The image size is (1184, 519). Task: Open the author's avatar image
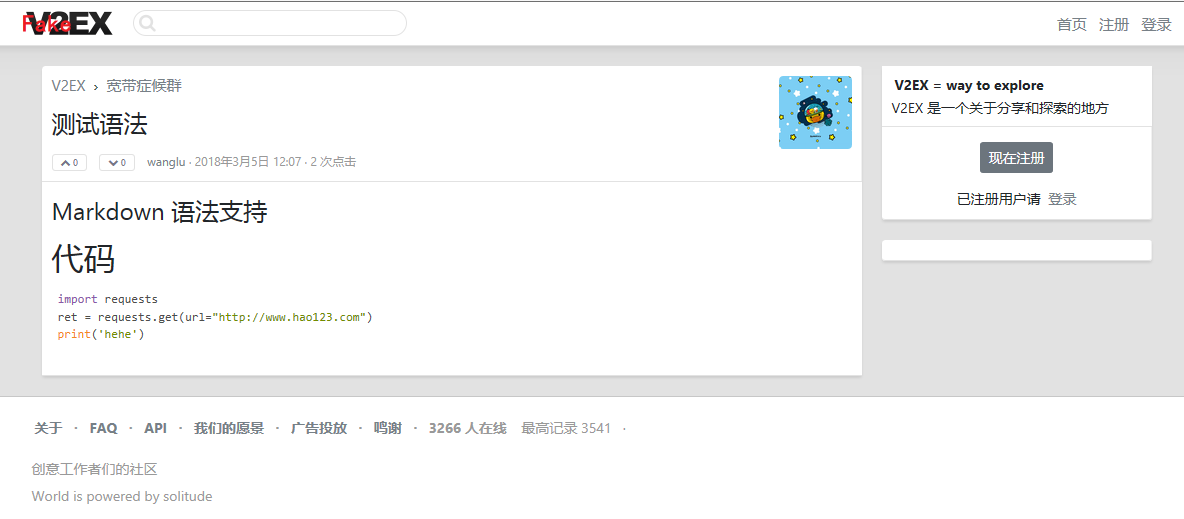pyautogui.click(x=816, y=113)
